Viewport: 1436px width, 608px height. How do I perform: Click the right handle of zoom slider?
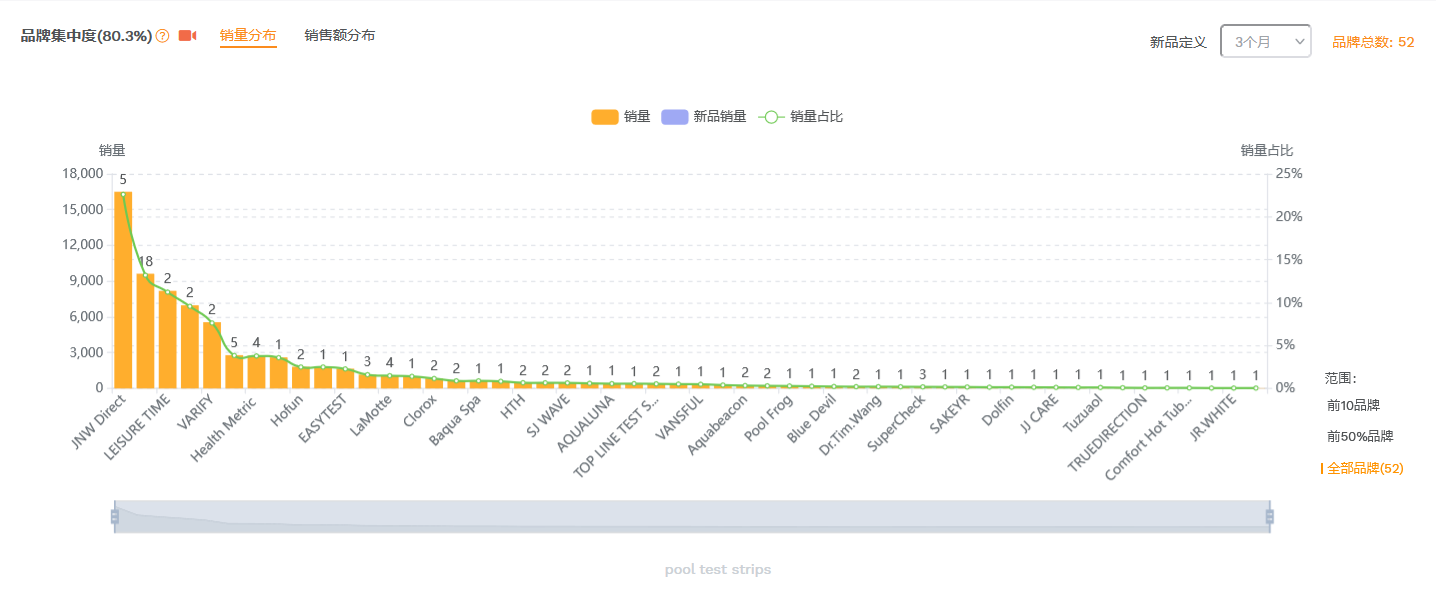pyautogui.click(x=1270, y=516)
